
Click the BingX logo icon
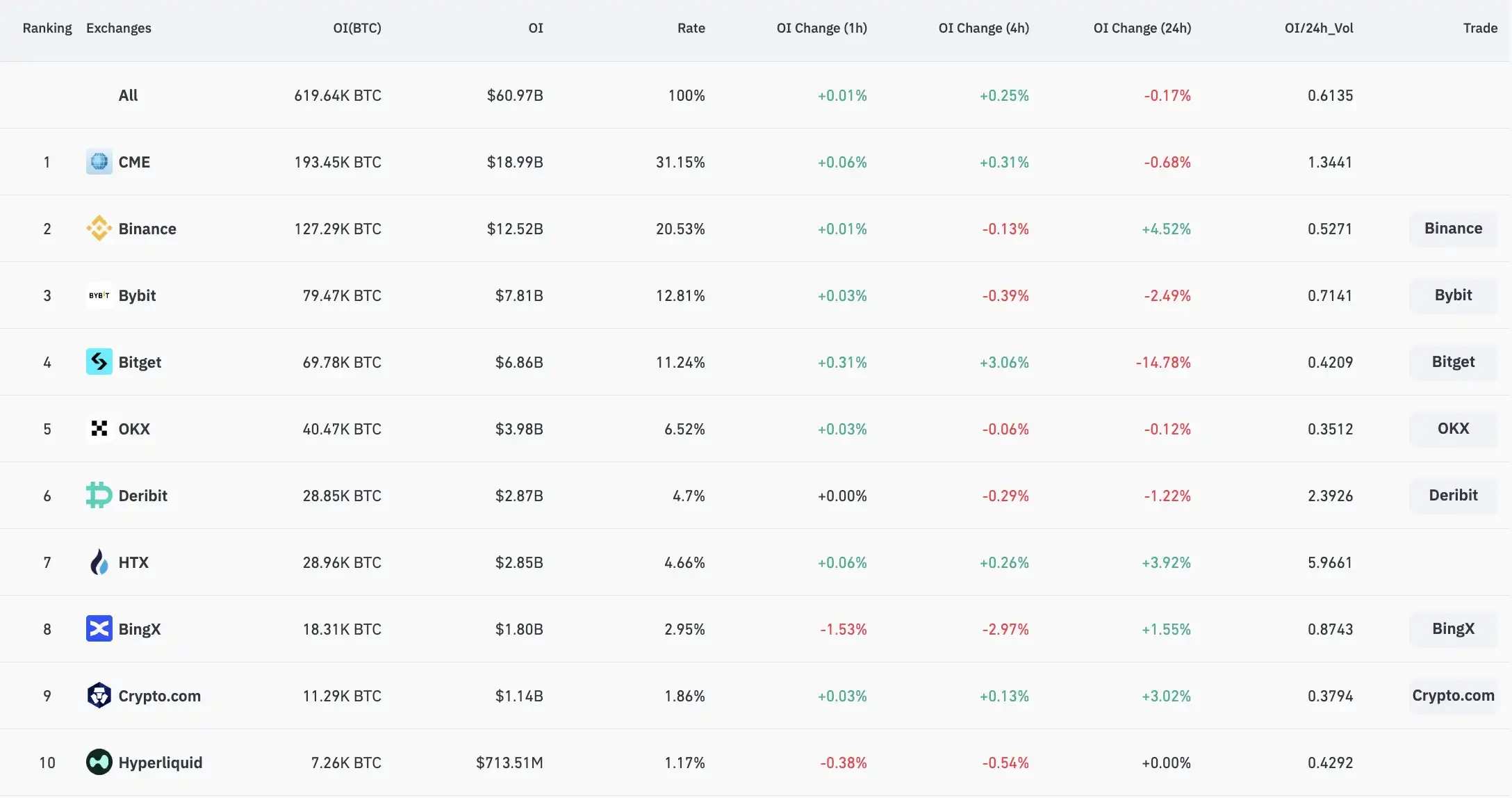(99, 629)
